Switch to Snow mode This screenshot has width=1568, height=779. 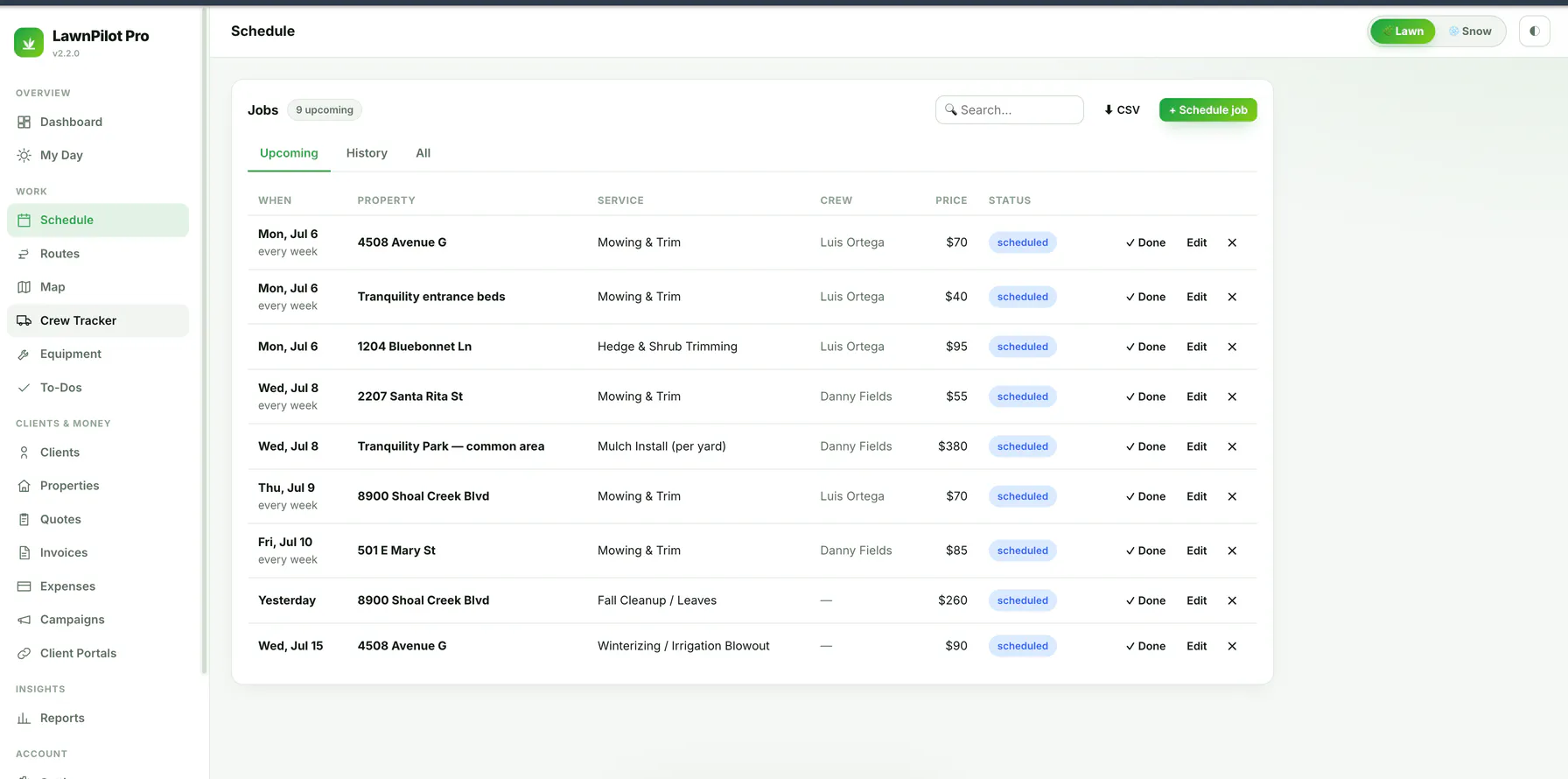(1470, 31)
